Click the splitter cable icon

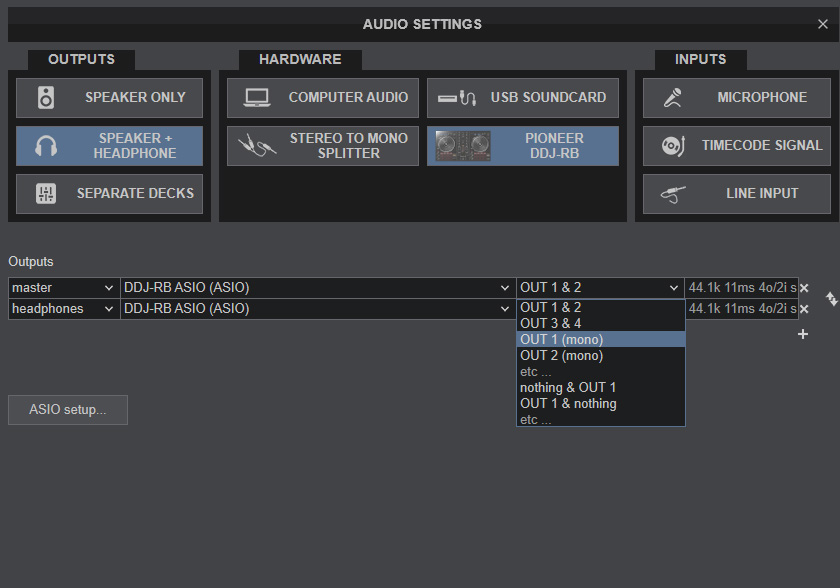coord(257,146)
